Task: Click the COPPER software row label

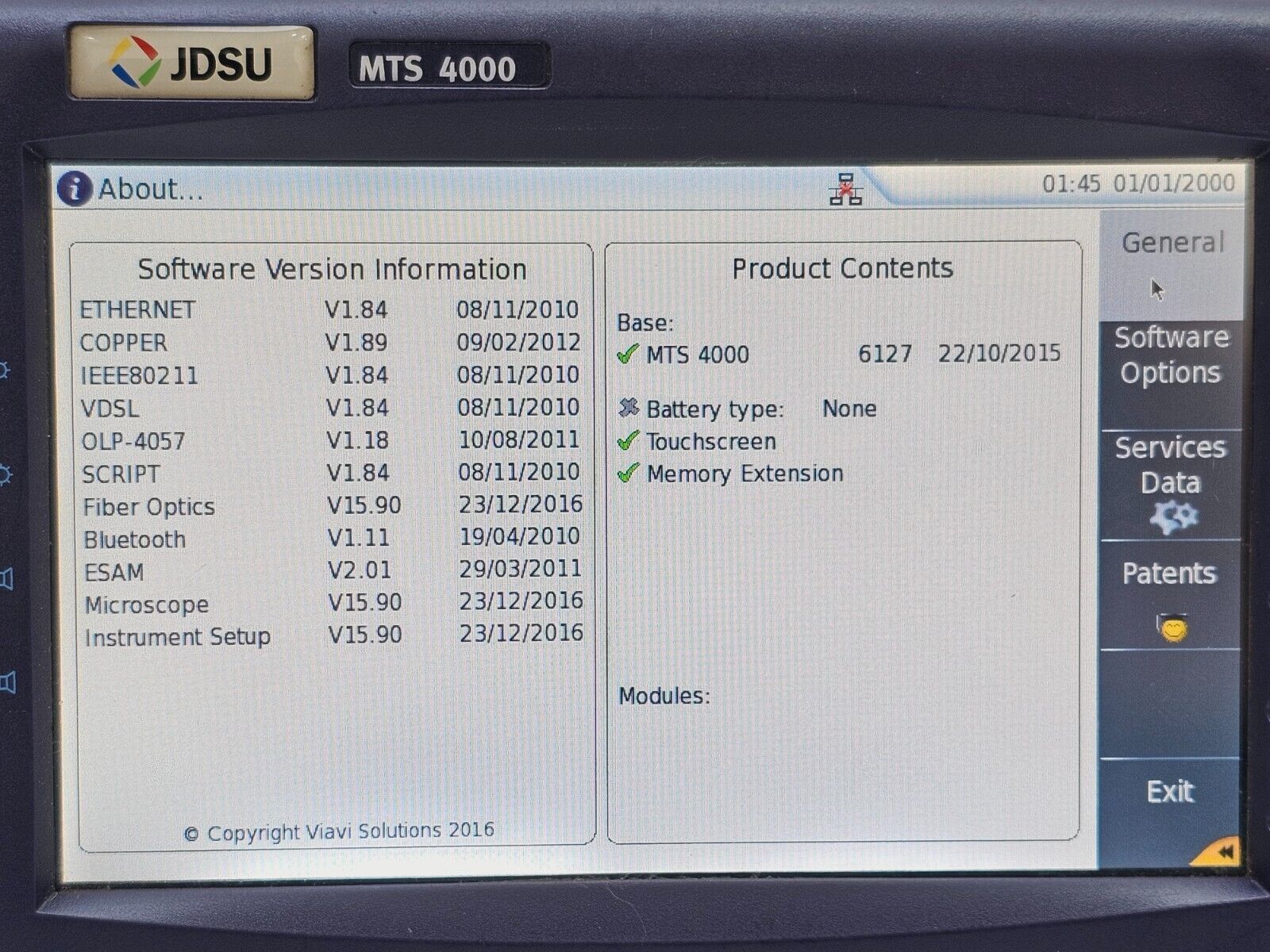Action: (124, 343)
